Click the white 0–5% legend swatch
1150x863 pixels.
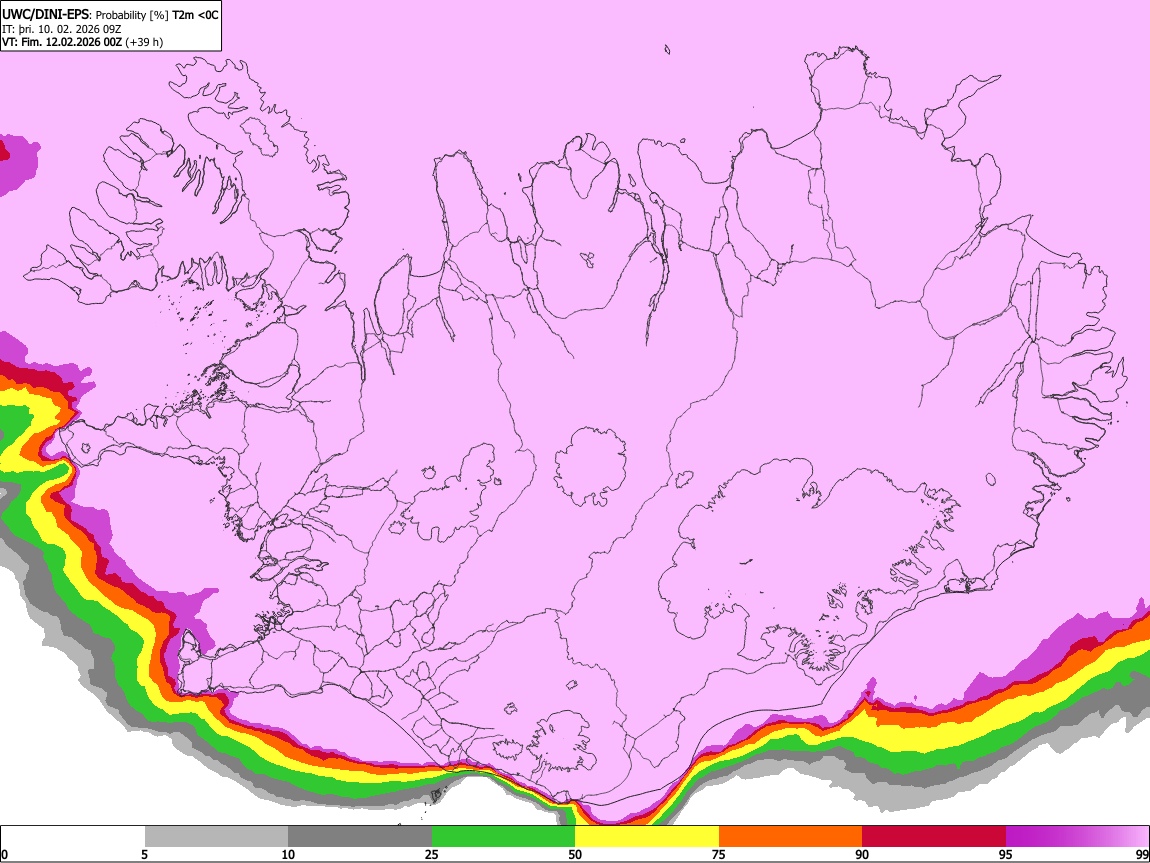(73, 836)
